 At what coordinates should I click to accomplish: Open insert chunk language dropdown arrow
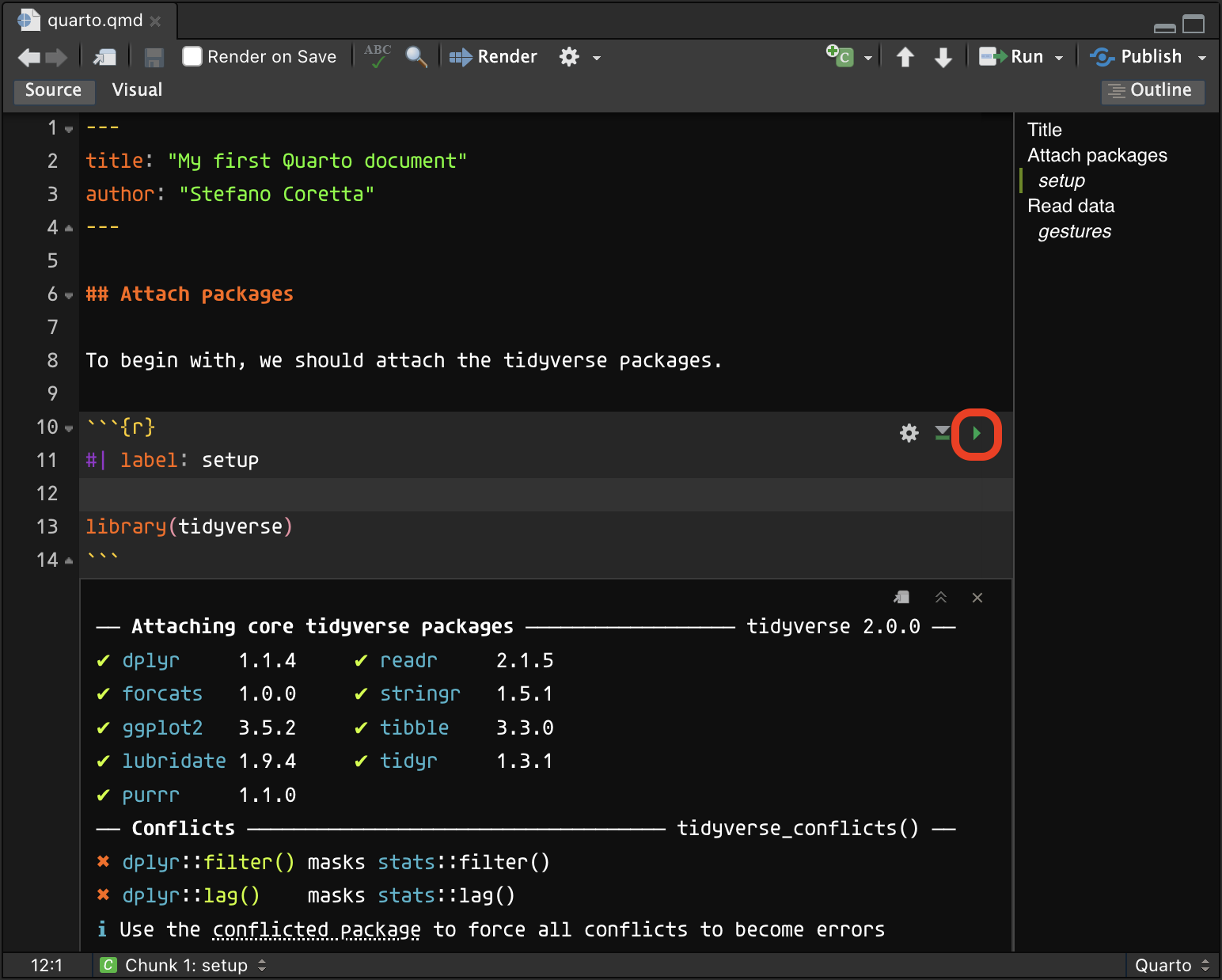click(868, 58)
